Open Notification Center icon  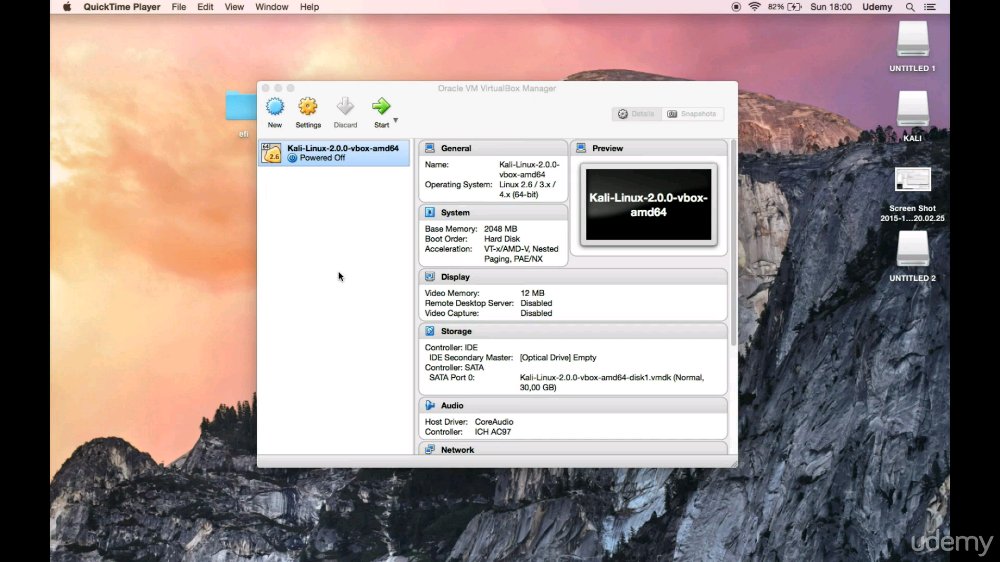click(x=930, y=7)
